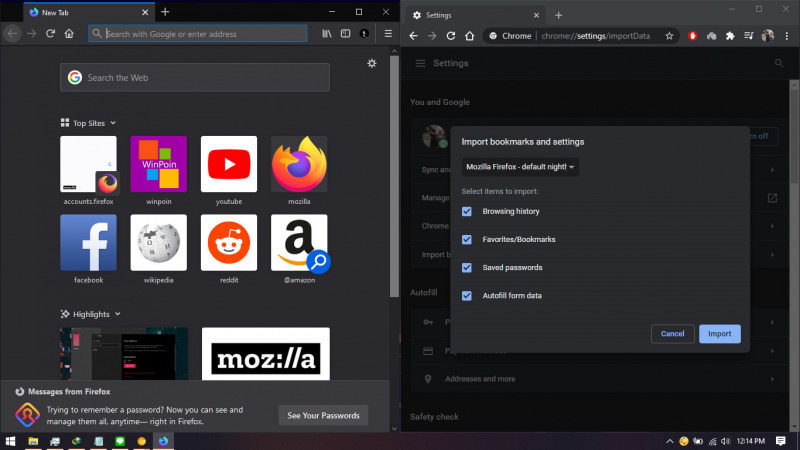This screenshot has width=800, height=450.
Task: Click Firefox address bar
Action: [198, 34]
